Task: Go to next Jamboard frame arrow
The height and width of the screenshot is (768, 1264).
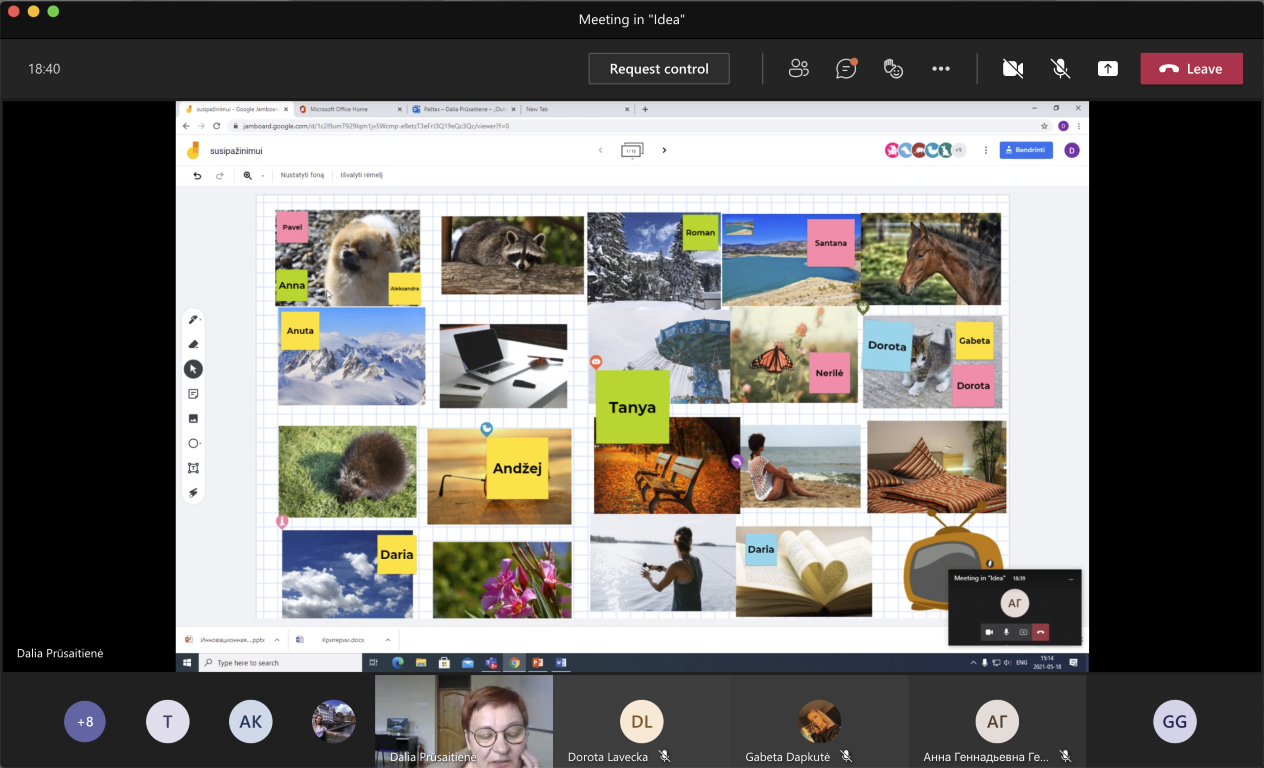Action: (x=664, y=150)
